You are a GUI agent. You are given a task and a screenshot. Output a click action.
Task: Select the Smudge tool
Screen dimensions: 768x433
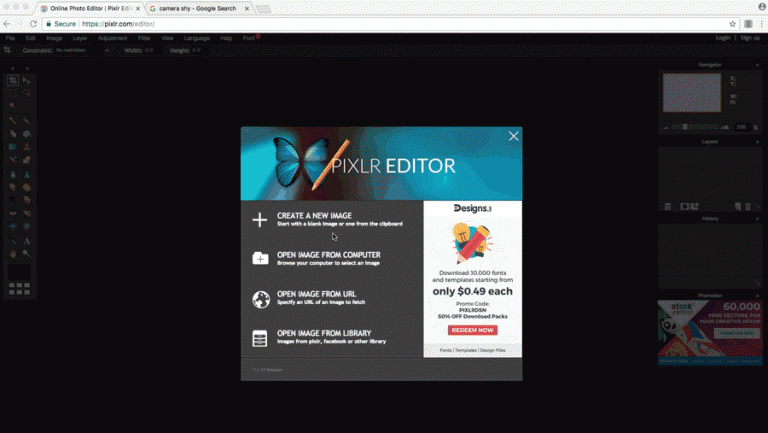[13, 187]
